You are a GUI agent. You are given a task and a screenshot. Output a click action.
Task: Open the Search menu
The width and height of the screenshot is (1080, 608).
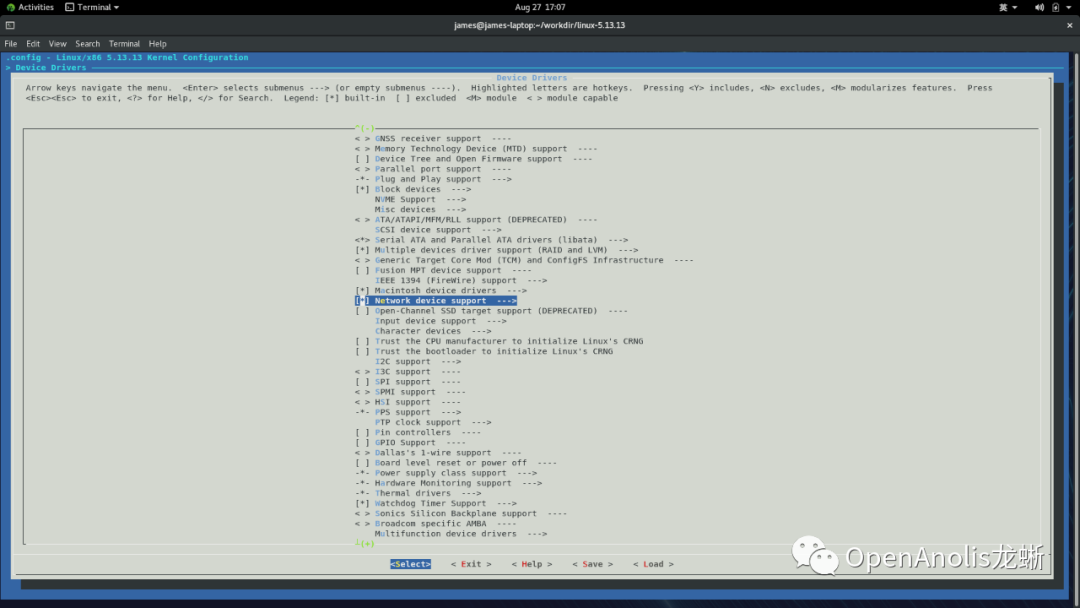[87, 43]
